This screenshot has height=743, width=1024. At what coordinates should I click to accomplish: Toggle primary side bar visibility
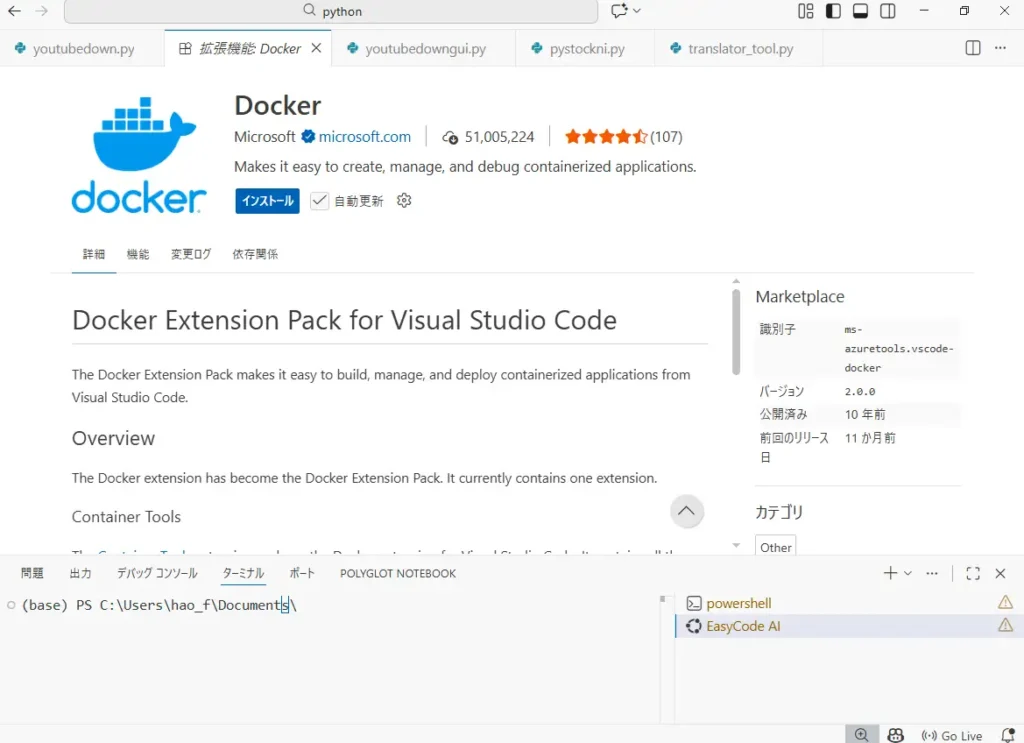pos(833,11)
